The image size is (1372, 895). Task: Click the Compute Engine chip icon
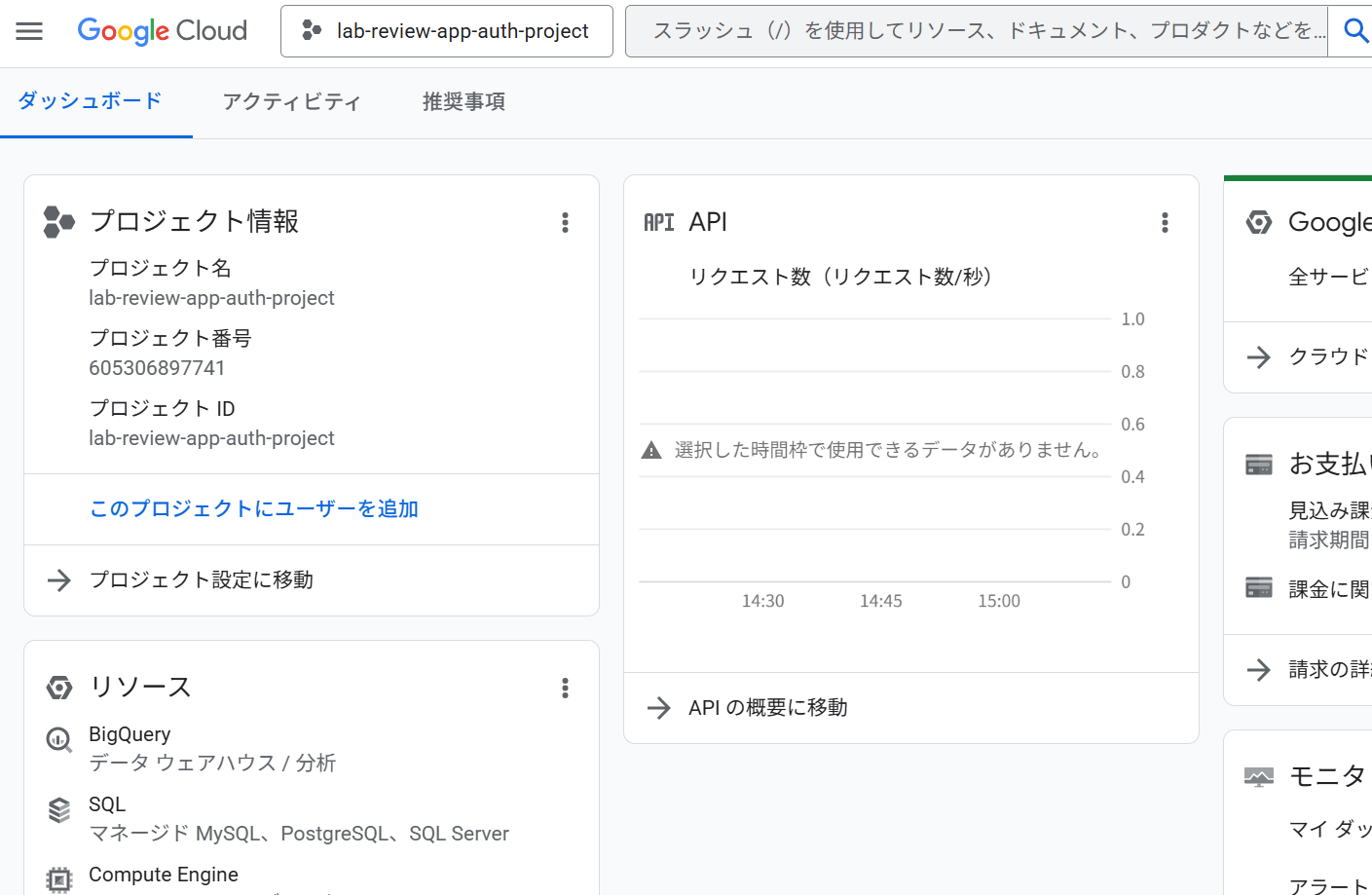click(59, 880)
